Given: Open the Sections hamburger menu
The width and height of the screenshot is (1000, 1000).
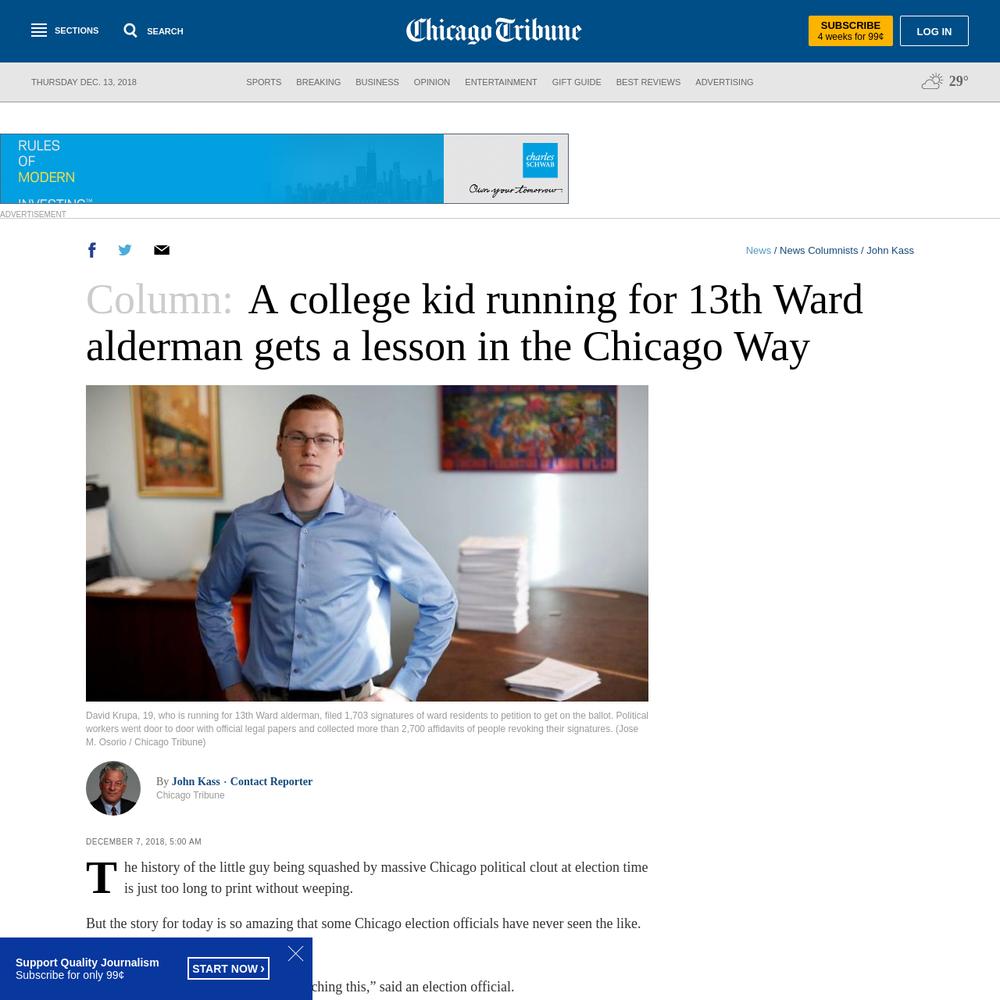Looking at the screenshot, I should point(39,31).
